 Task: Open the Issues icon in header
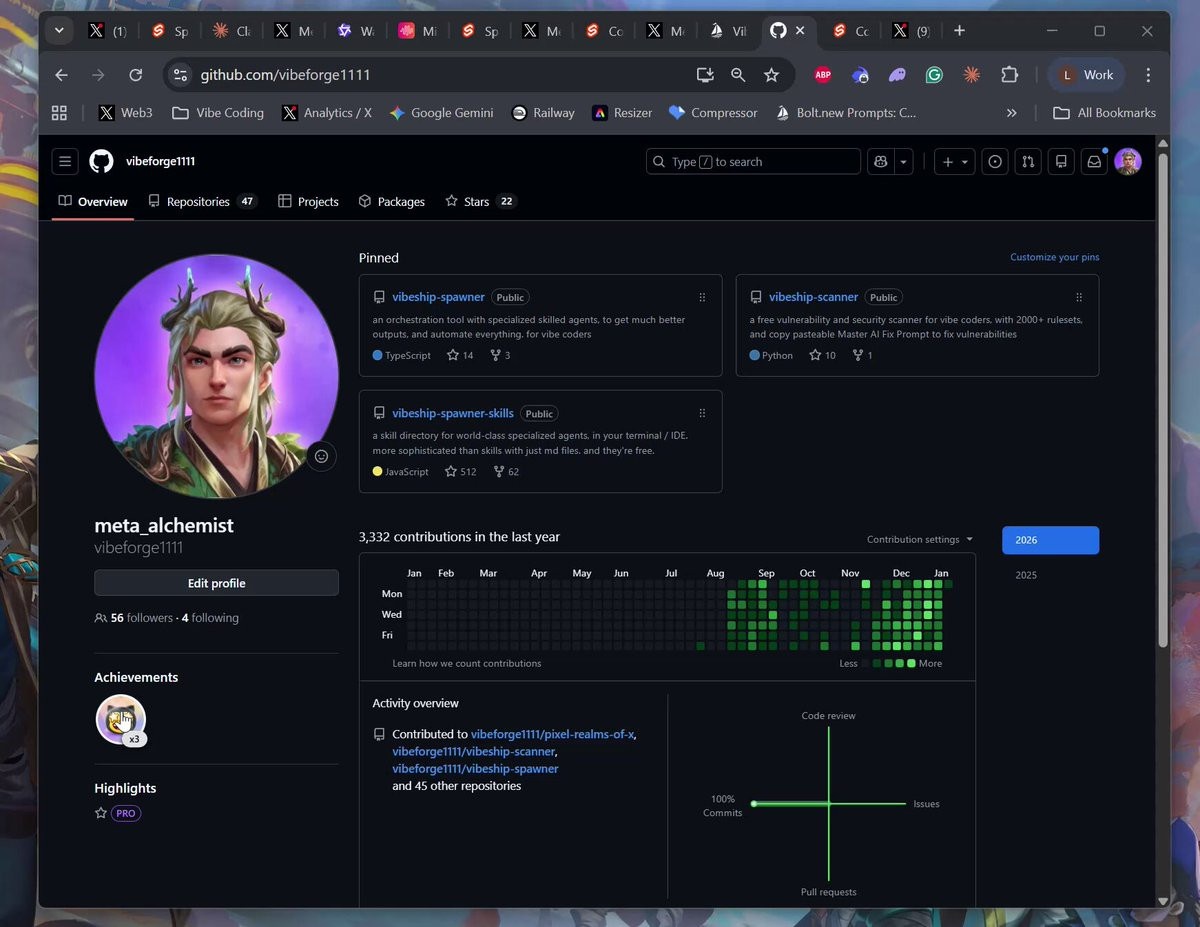(995, 161)
